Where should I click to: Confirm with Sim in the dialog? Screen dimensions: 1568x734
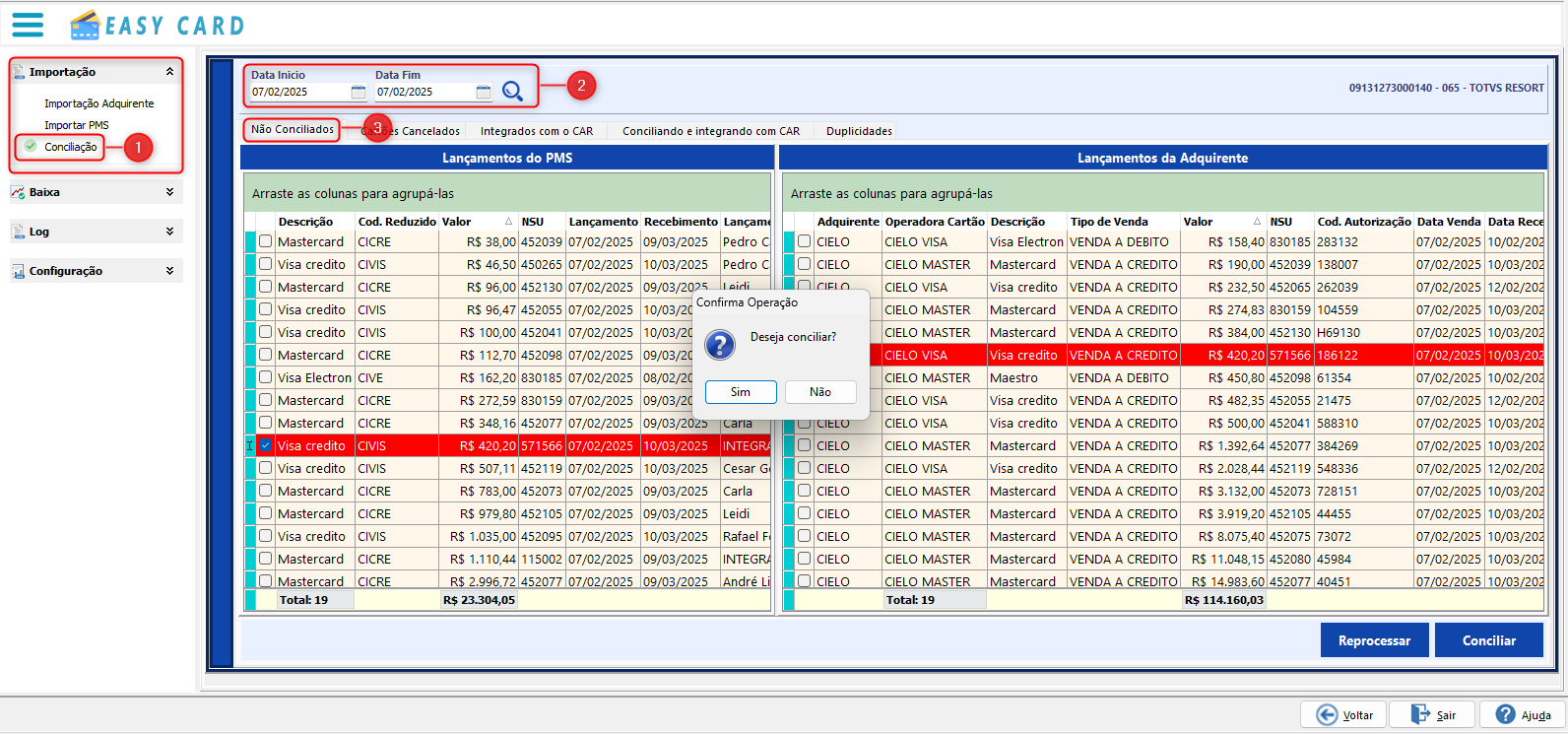point(741,392)
